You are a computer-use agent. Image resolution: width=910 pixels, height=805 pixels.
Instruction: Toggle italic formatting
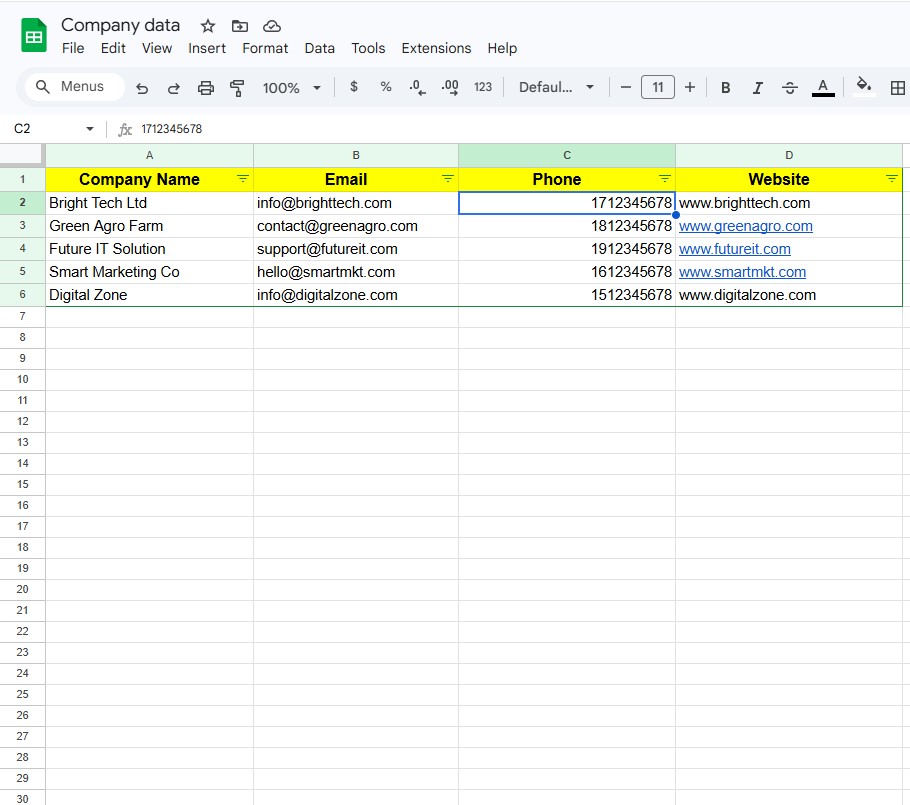[x=757, y=88]
